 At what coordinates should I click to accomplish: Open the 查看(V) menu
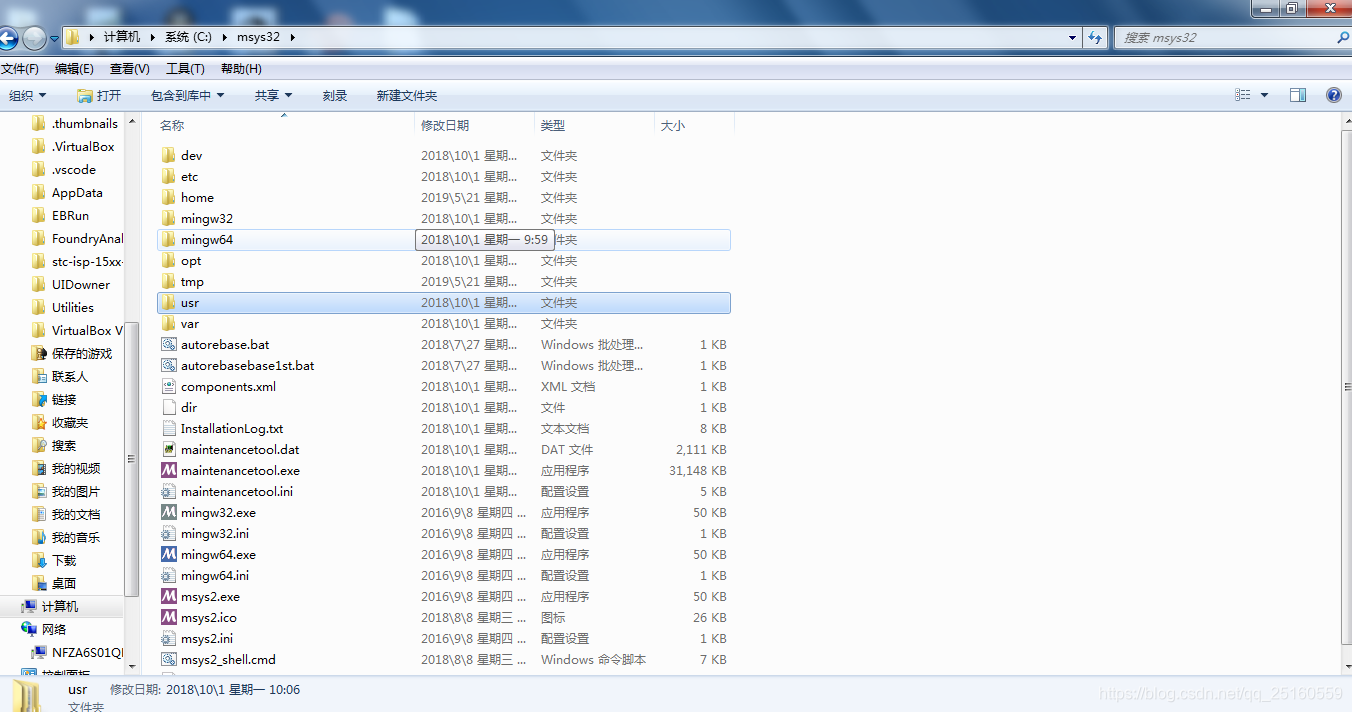(x=130, y=69)
